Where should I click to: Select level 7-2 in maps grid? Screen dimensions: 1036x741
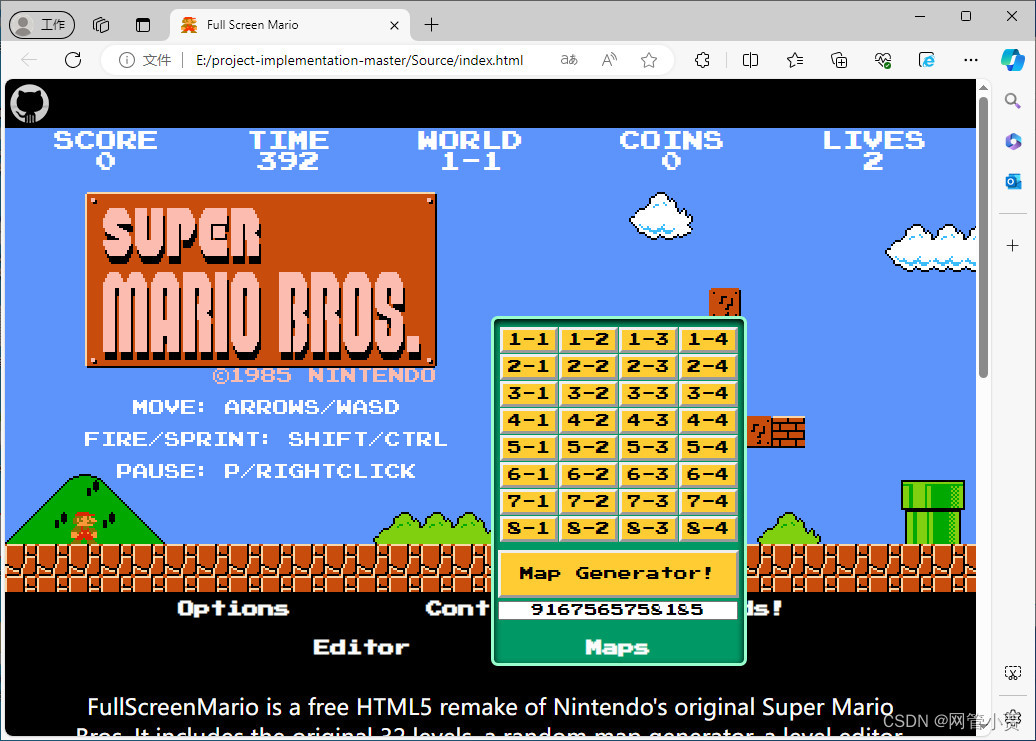(588, 501)
